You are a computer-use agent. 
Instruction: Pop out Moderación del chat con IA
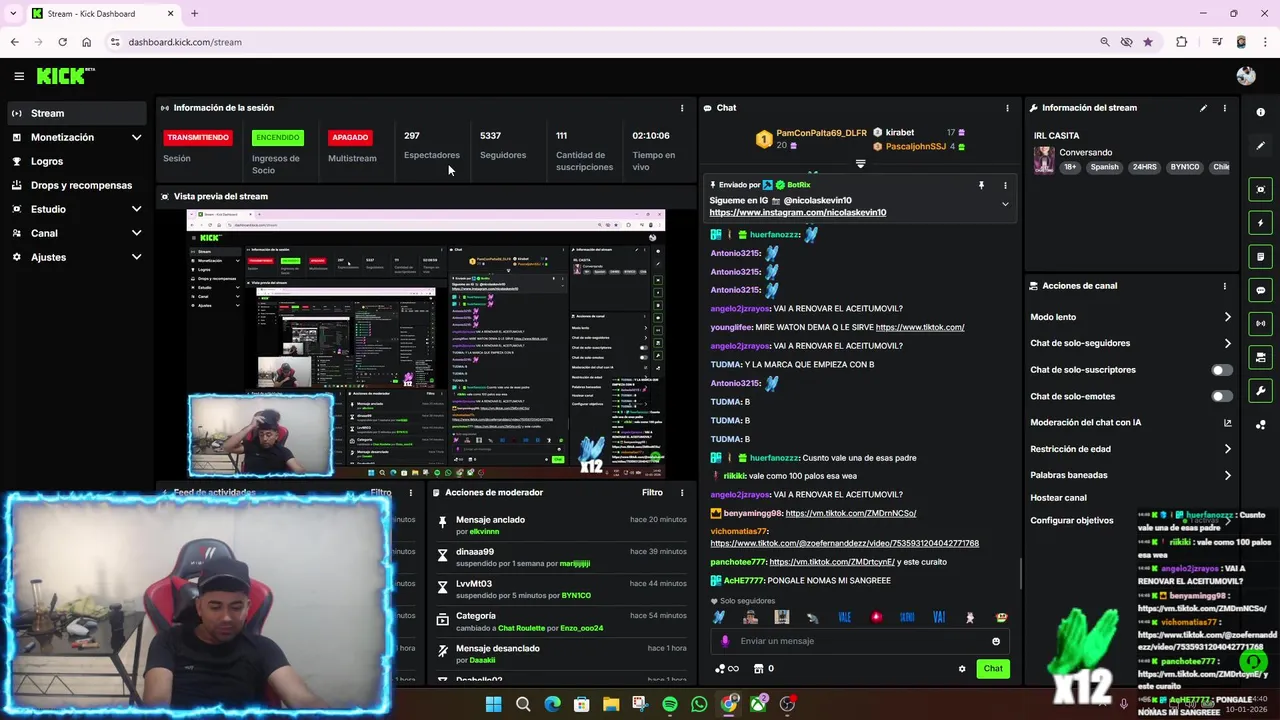click(x=1228, y=423)
